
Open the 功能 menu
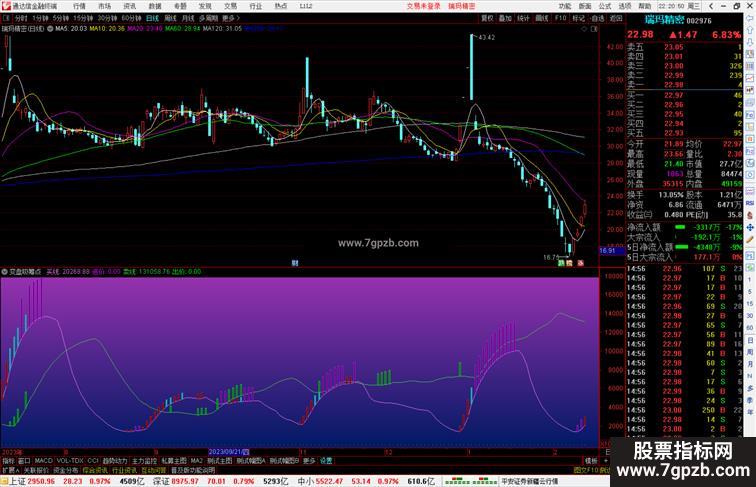565,6
